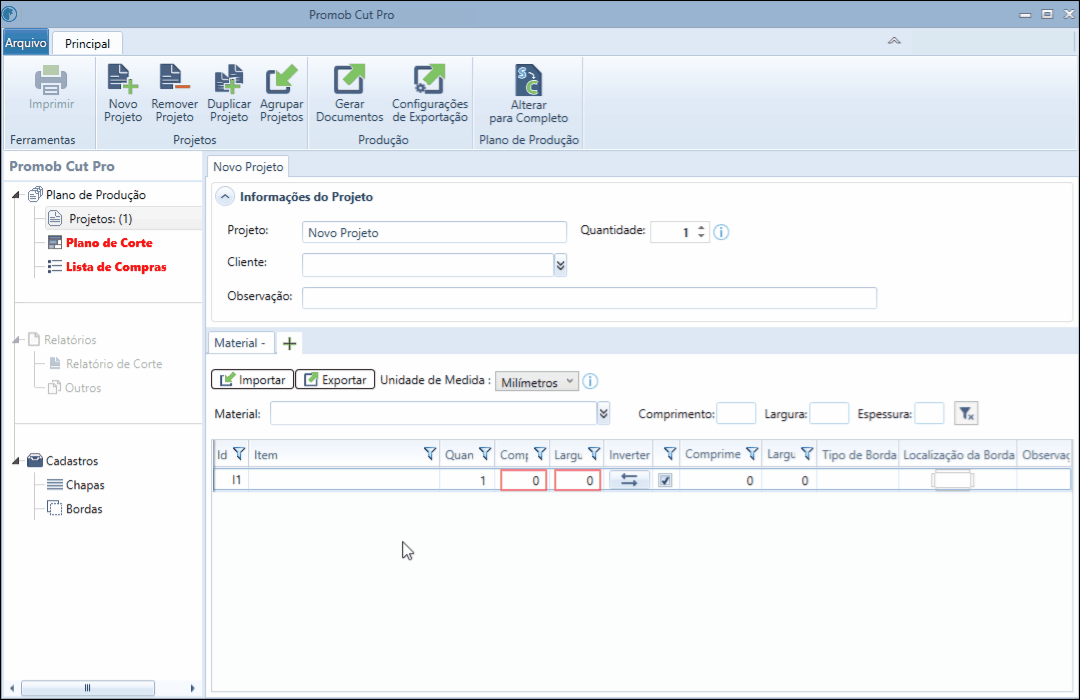This screenshot has width=1080, height=700.
Task: Click the filter icon on first Comp column
Action: 540,453
